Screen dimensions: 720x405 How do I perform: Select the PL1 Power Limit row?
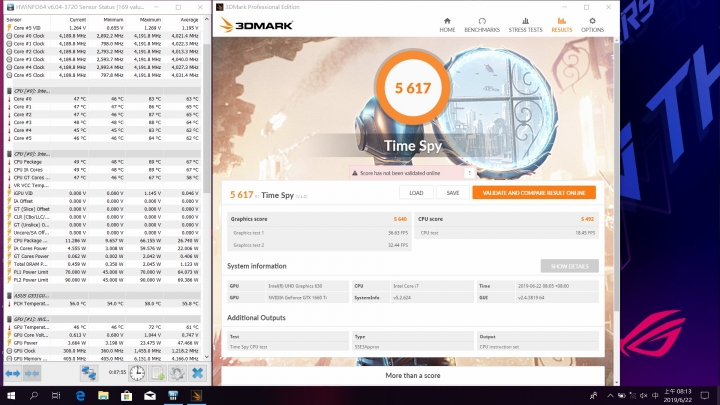point(103,272)
